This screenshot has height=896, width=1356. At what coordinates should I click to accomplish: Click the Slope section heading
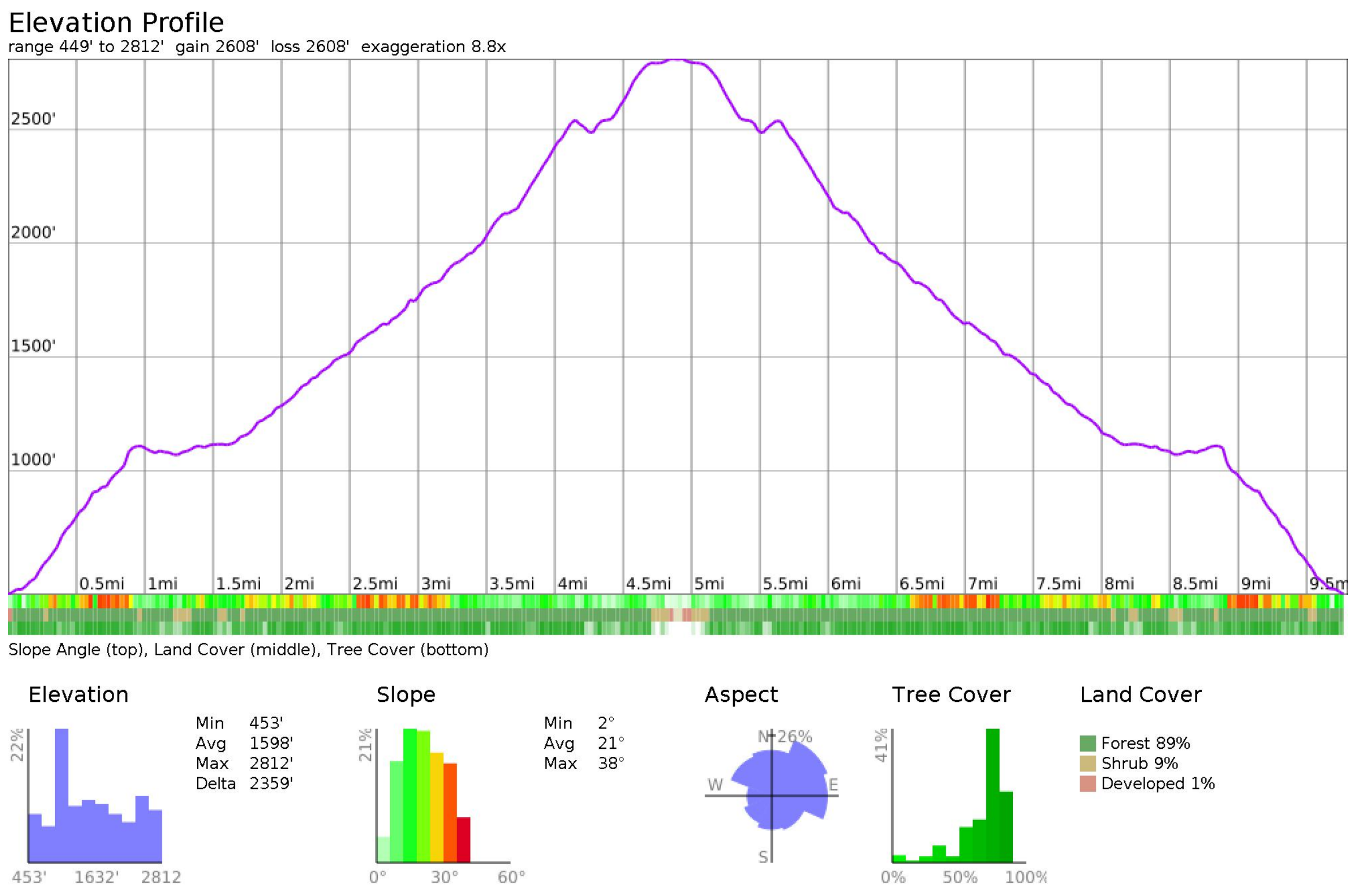[406, 694]
